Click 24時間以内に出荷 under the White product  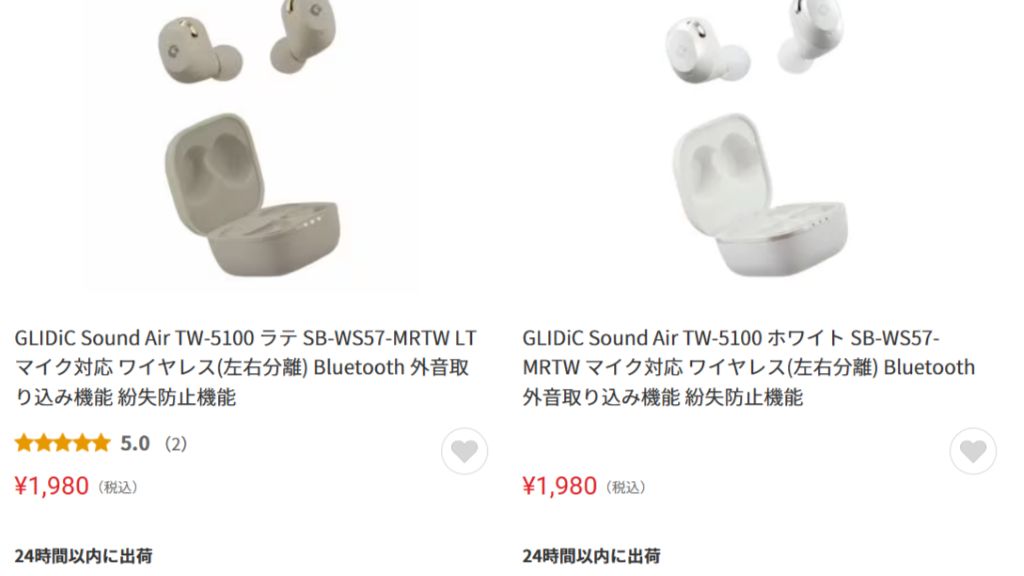point(592,556)
